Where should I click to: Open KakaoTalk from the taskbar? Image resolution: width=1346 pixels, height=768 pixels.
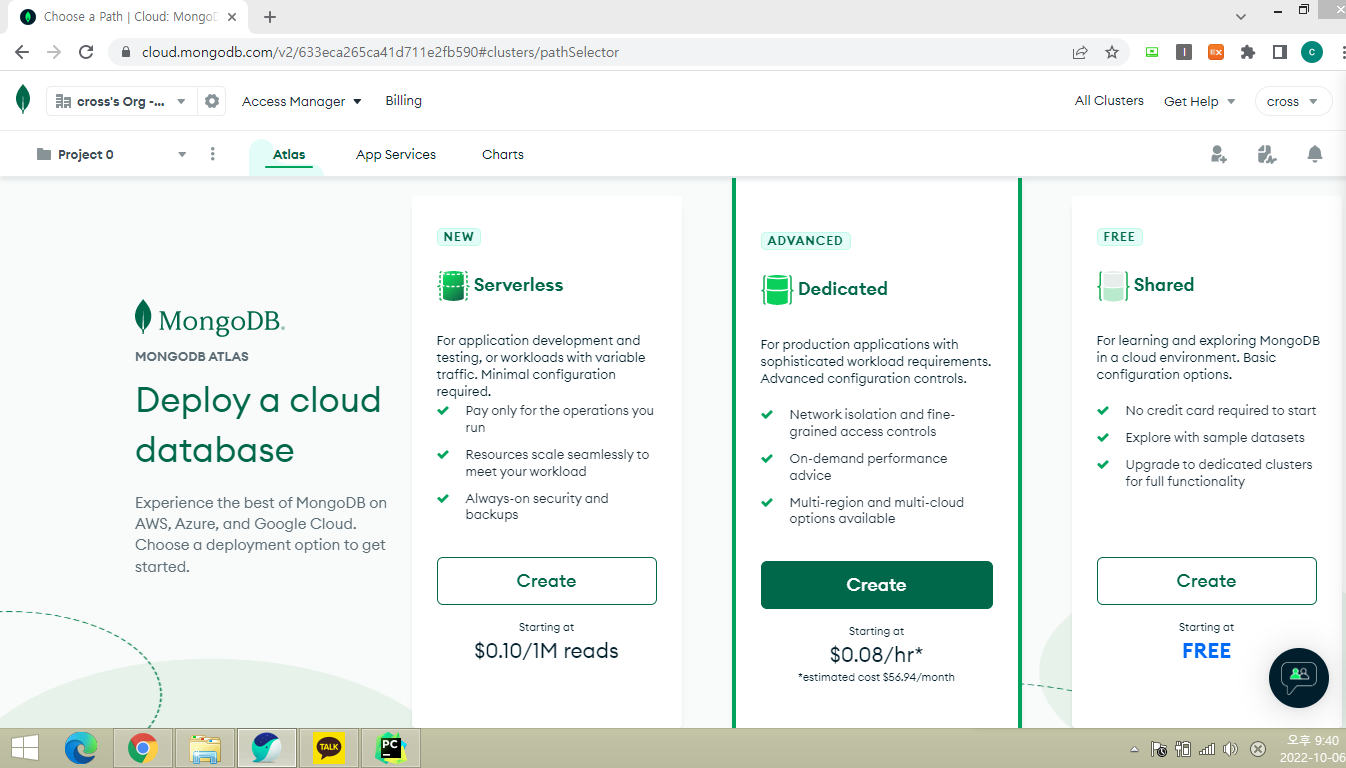329,748
